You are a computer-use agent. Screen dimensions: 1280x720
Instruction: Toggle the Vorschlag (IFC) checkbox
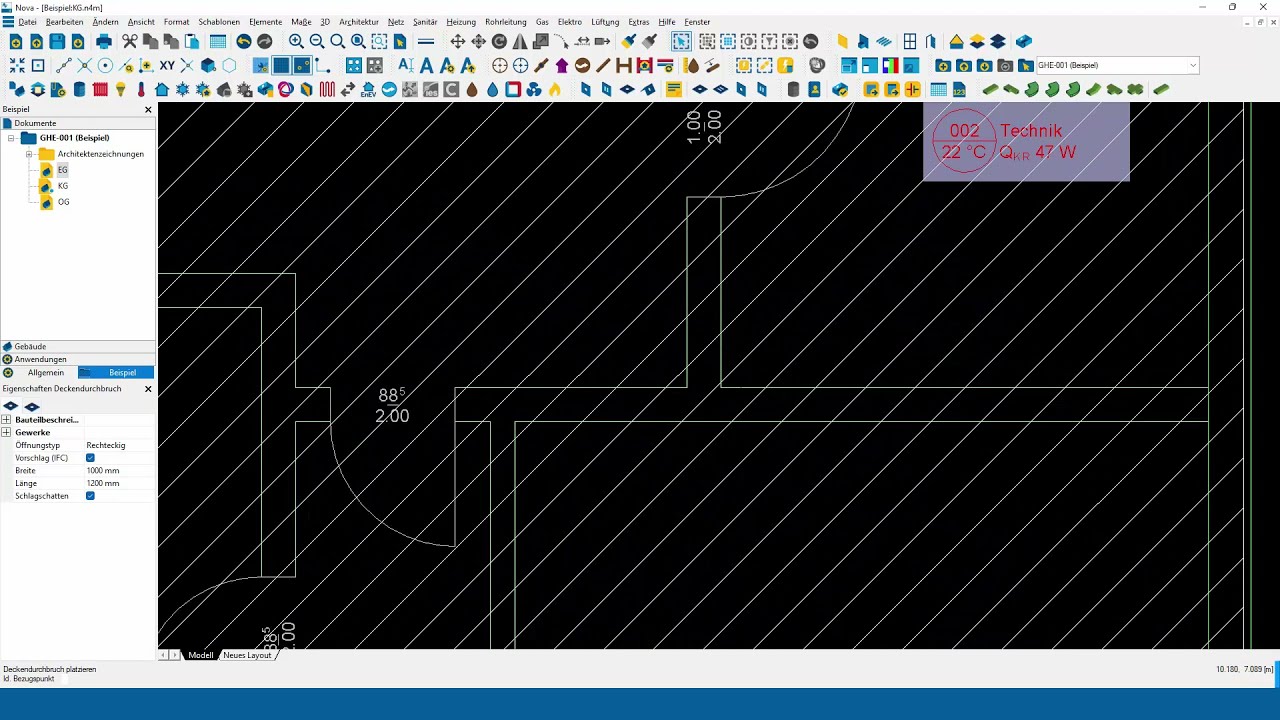(x=90, y=458)
